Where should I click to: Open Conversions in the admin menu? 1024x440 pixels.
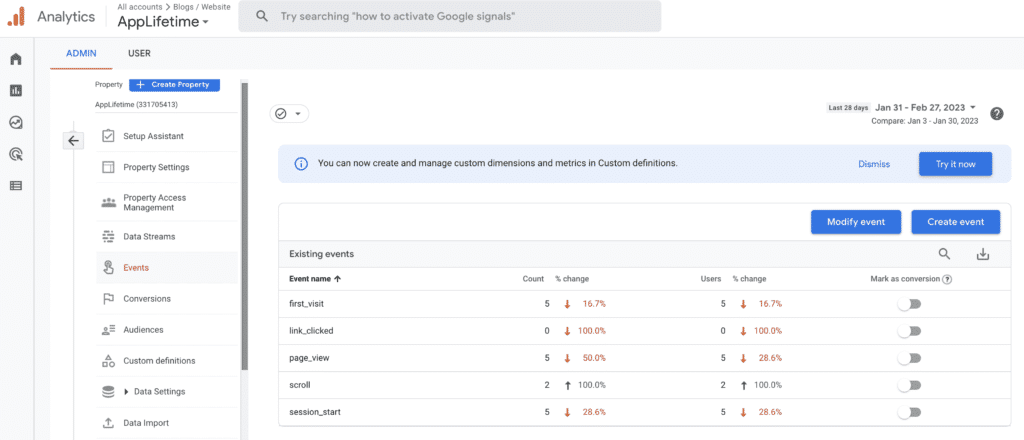(146, 299)
